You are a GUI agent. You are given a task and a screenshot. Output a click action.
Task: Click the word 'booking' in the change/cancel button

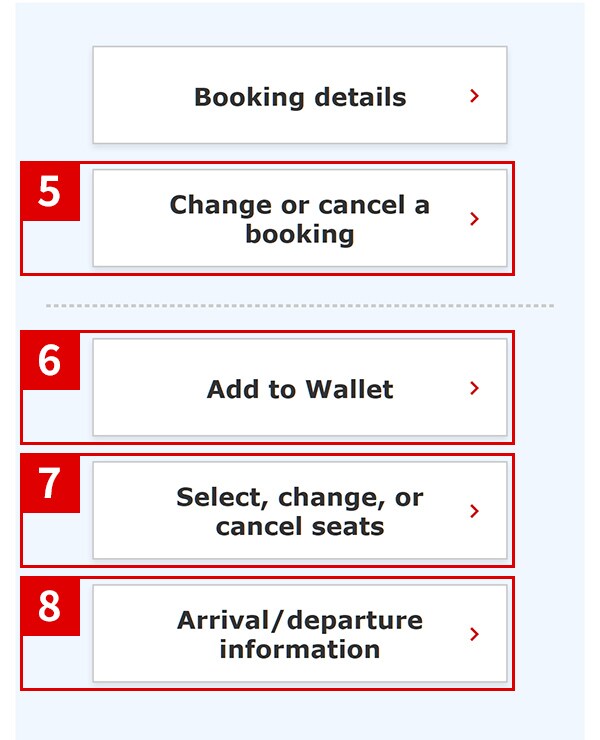pyautogui.click(x=300, y=235)
